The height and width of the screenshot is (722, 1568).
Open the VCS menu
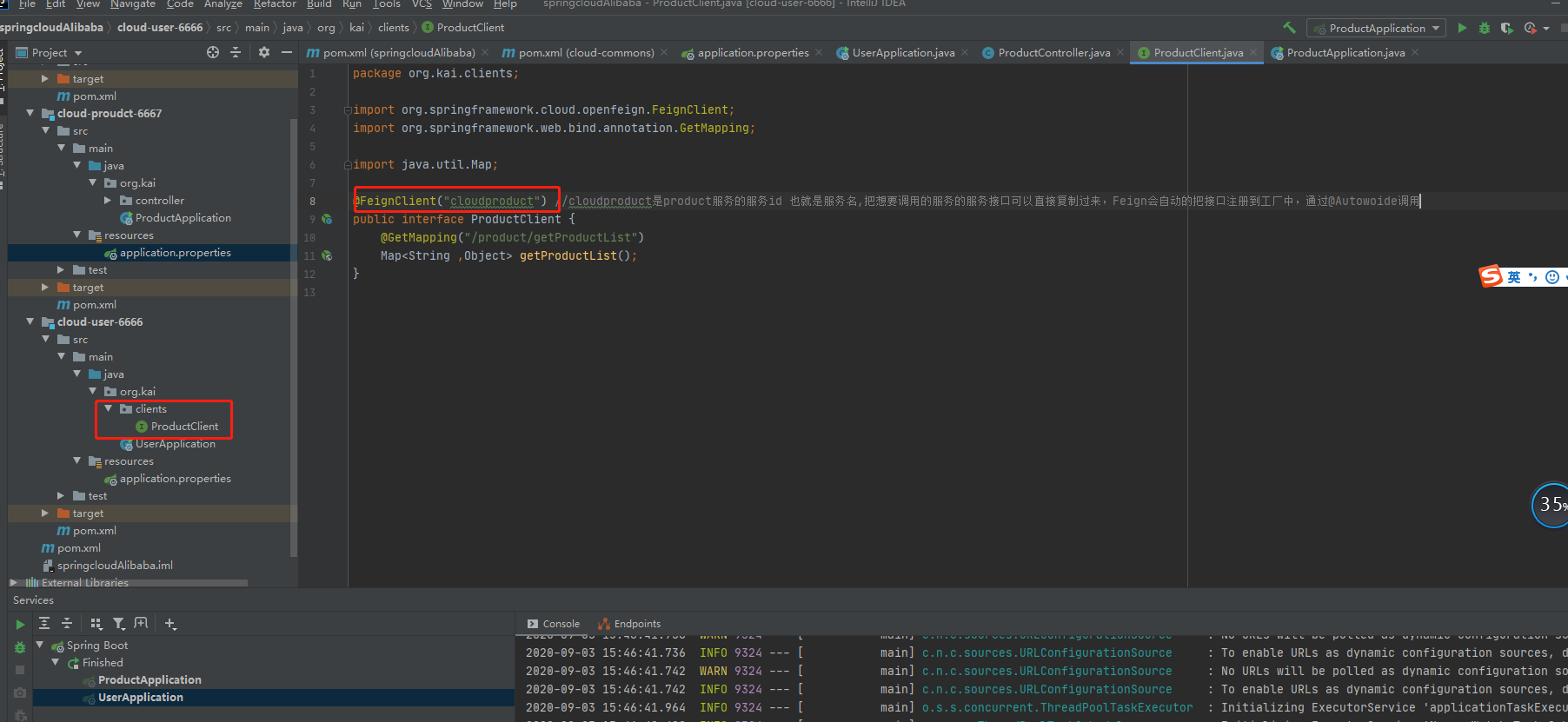(422, 4)
